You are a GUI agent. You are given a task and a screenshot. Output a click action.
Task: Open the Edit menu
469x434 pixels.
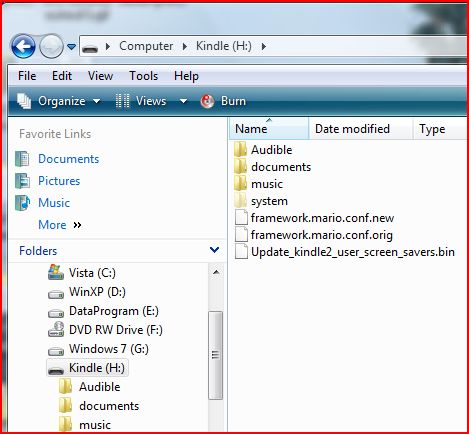(62, 76)
